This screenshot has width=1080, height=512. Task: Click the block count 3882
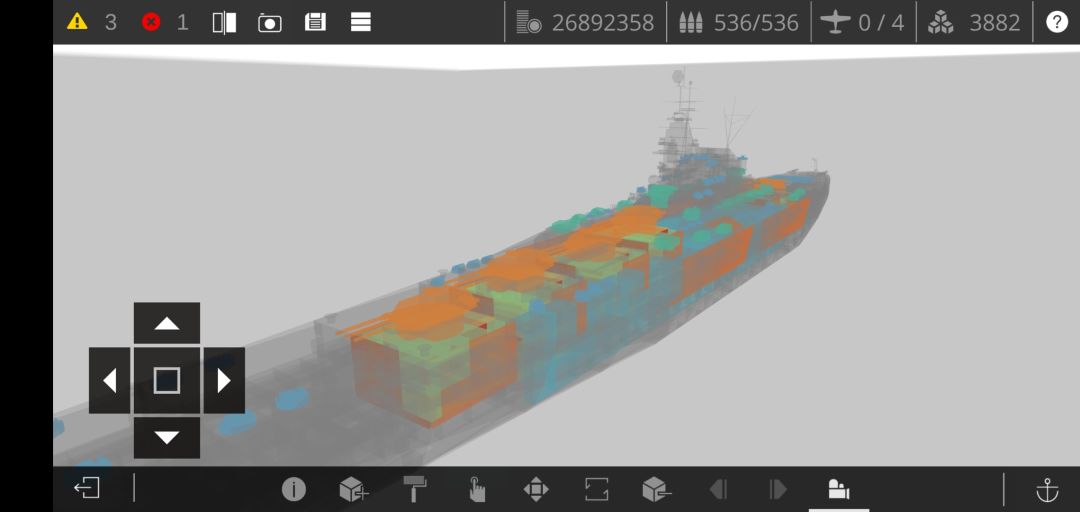tap(995, 23)
